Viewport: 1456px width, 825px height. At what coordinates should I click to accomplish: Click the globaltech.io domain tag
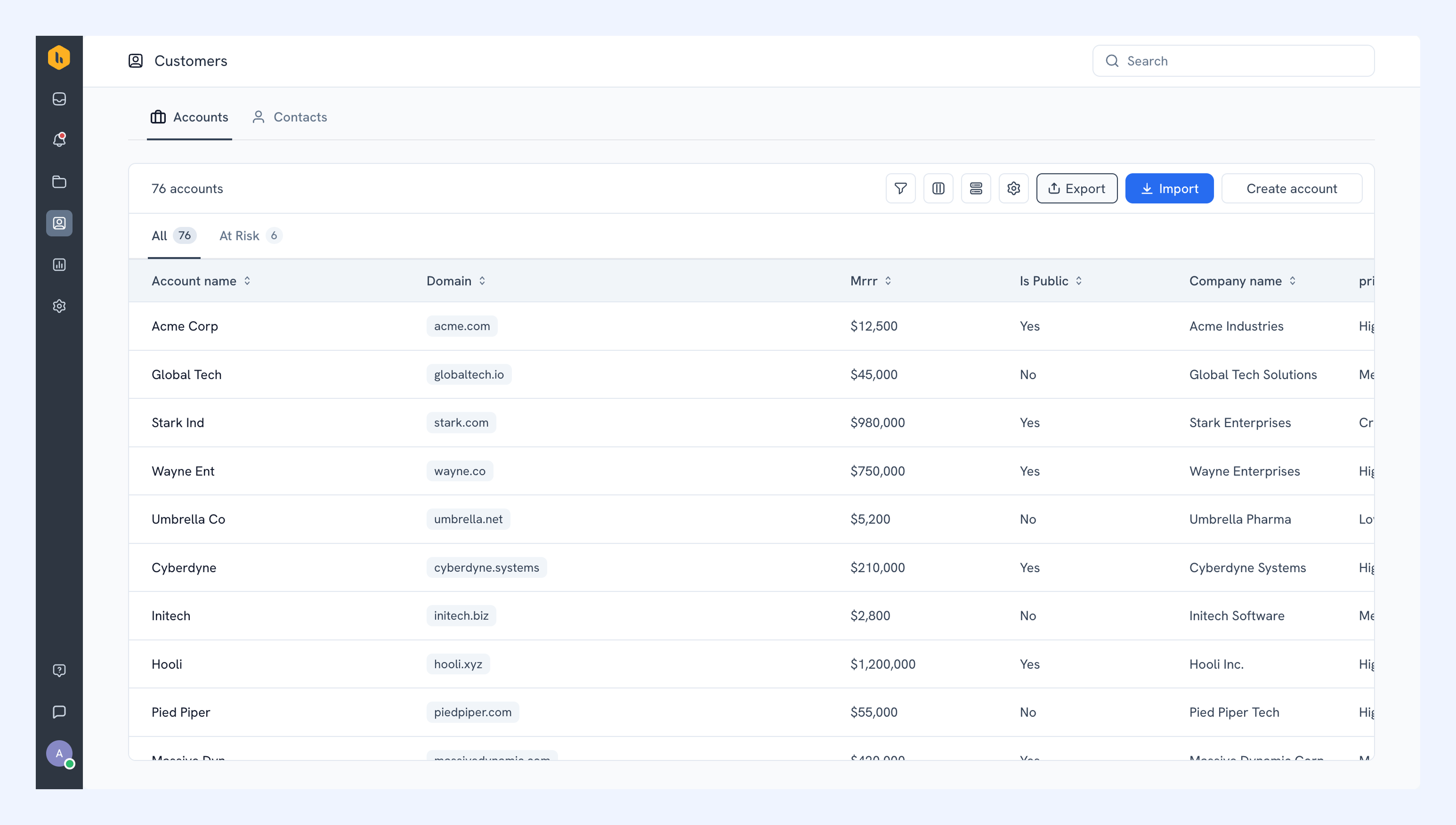pyautogui.click(x=469, y=374)
